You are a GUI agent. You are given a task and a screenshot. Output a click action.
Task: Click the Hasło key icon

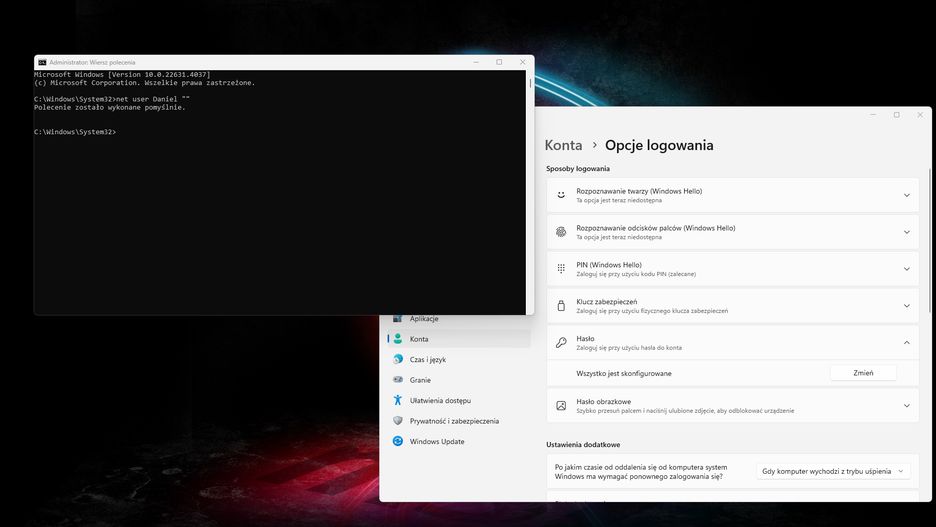(561, 343)
